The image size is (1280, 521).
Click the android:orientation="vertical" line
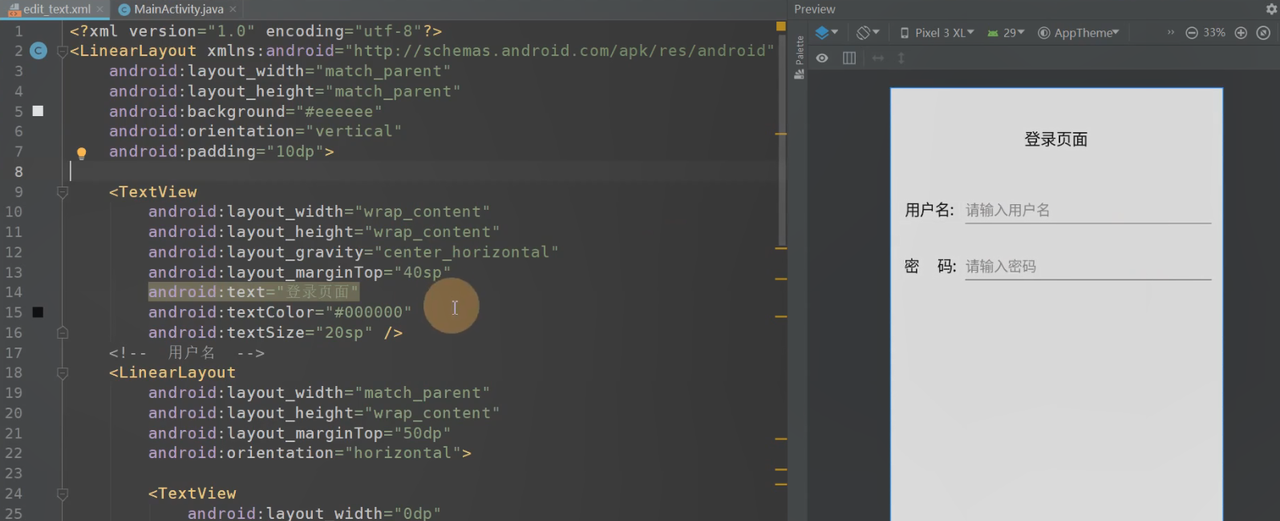pos(255,131)
